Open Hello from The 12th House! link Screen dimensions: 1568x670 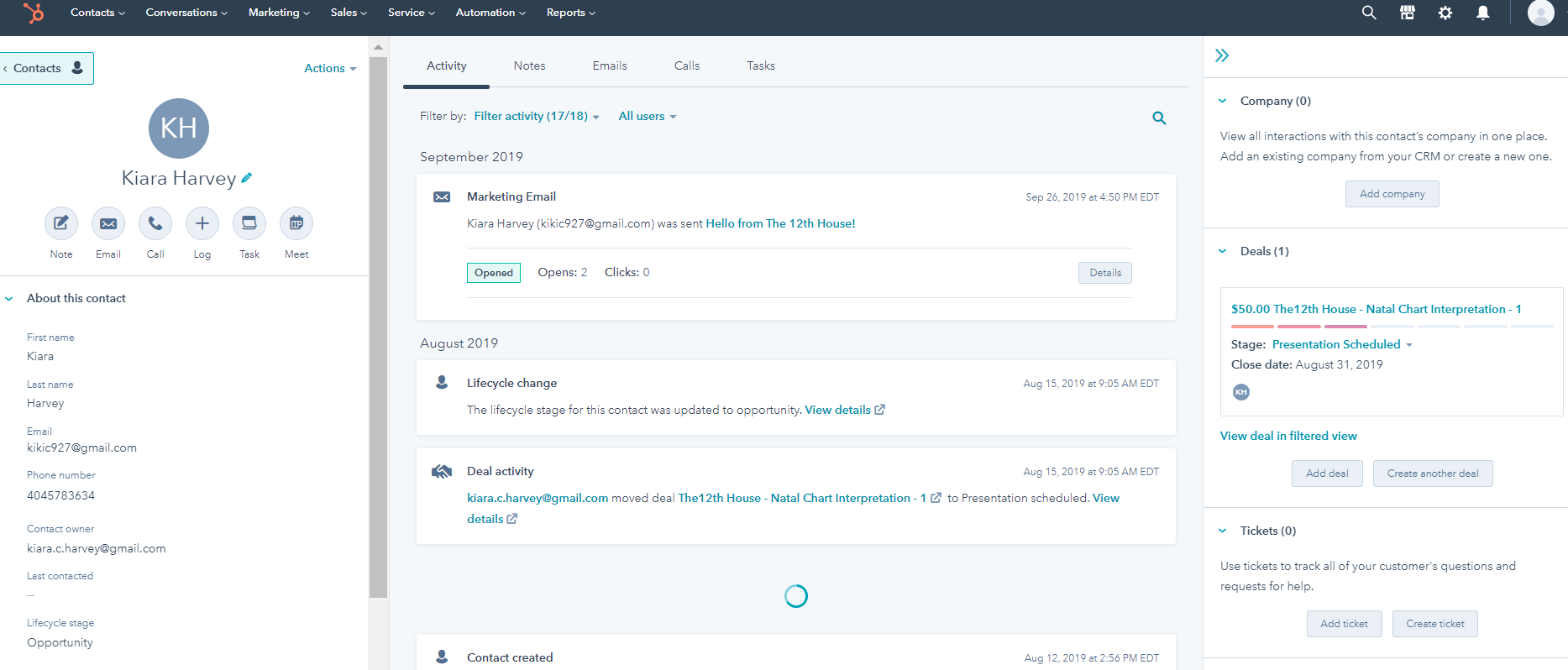(x=780, y=223)
